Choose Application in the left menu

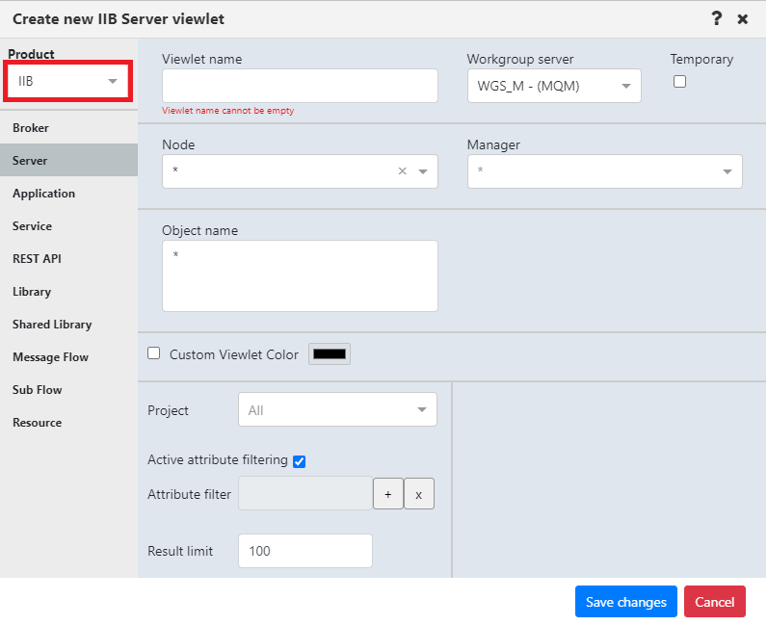click(69, 193)
